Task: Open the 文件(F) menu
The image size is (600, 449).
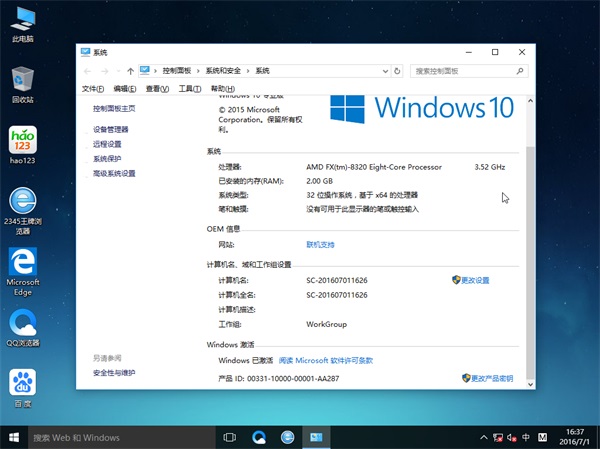Action: point(94,89)
